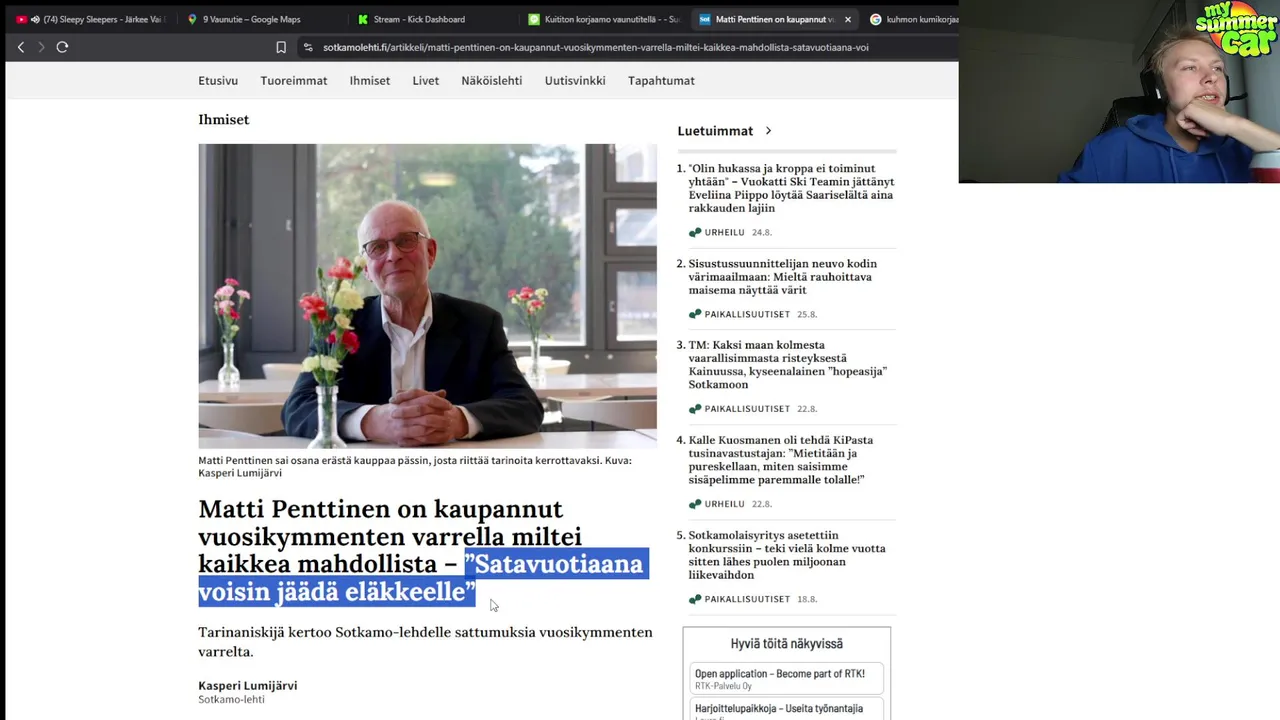The image size is (1280, 720).
Task: Open article about Eveliina Piippo and Vuokatti Ski Team
Action: [791, 188]
